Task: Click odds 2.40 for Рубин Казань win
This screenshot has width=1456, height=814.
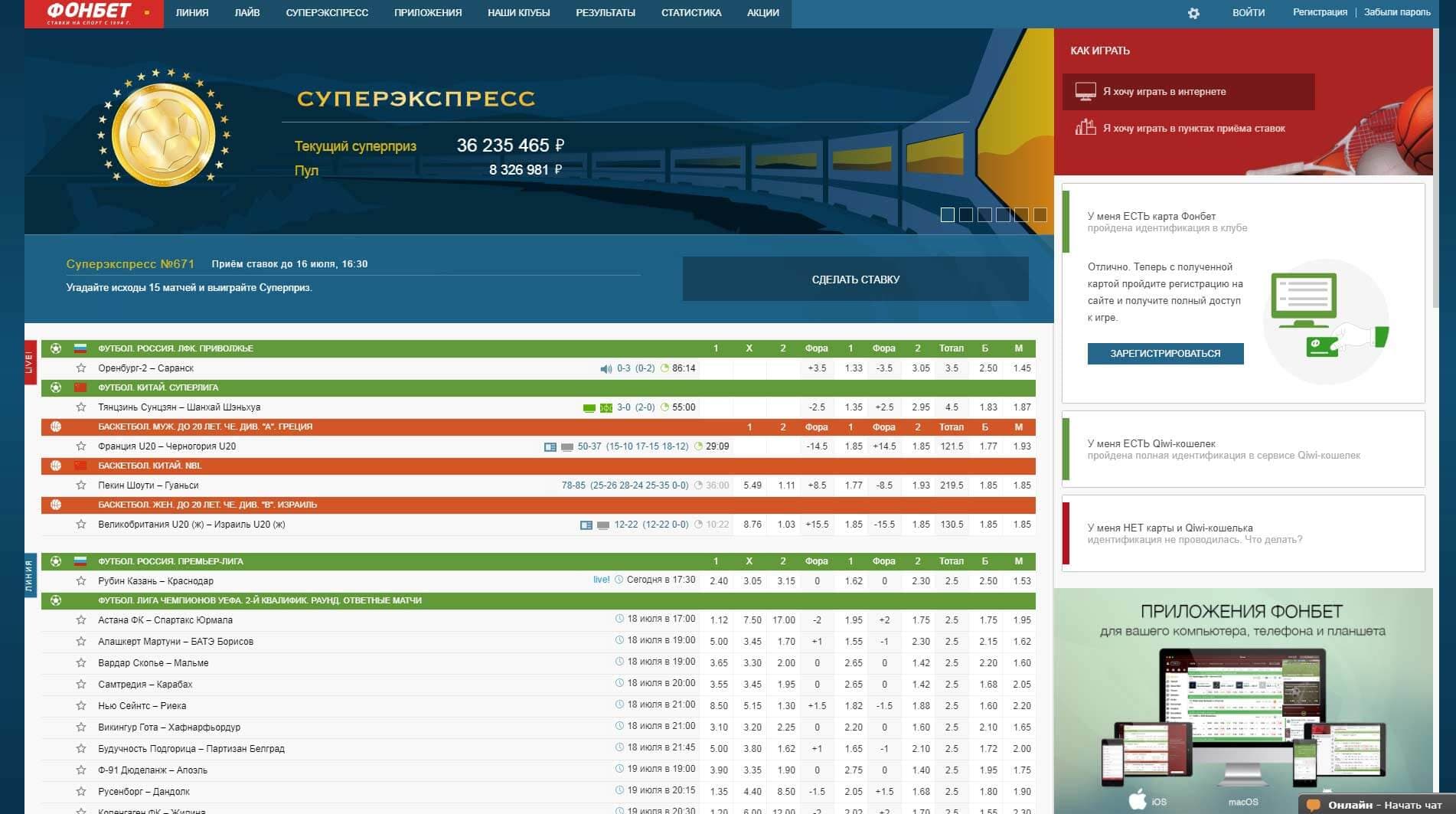Action: (x=719, y=581)
